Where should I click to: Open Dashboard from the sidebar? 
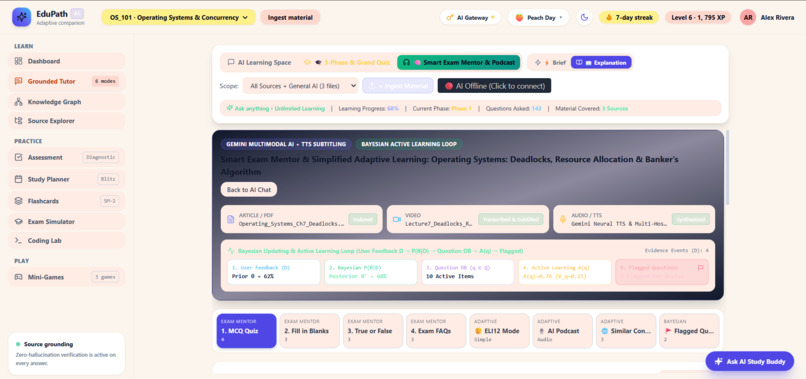point(67,61)
